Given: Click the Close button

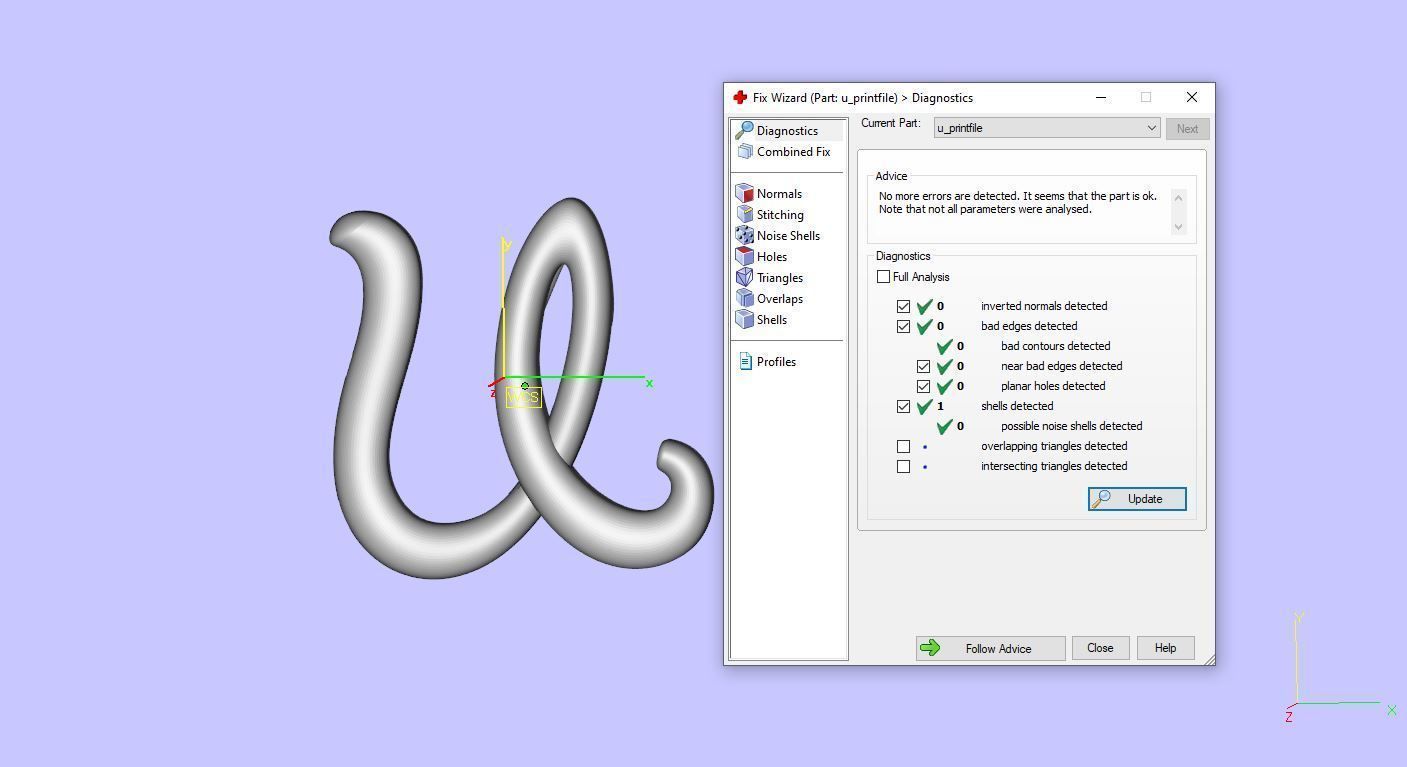Looking at the screenshot, I should [1100, 648].
